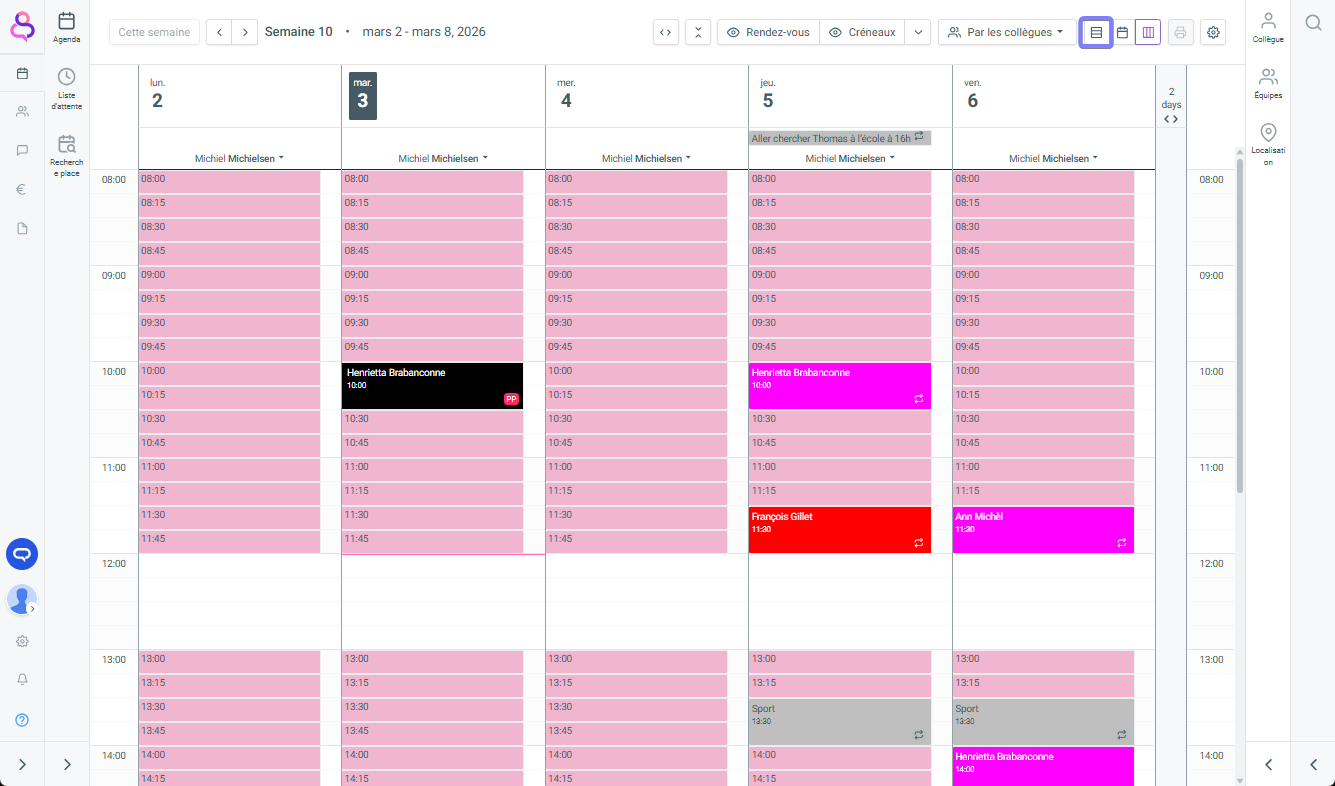Open the Agenda tab in sidebar

click(67, 27)
